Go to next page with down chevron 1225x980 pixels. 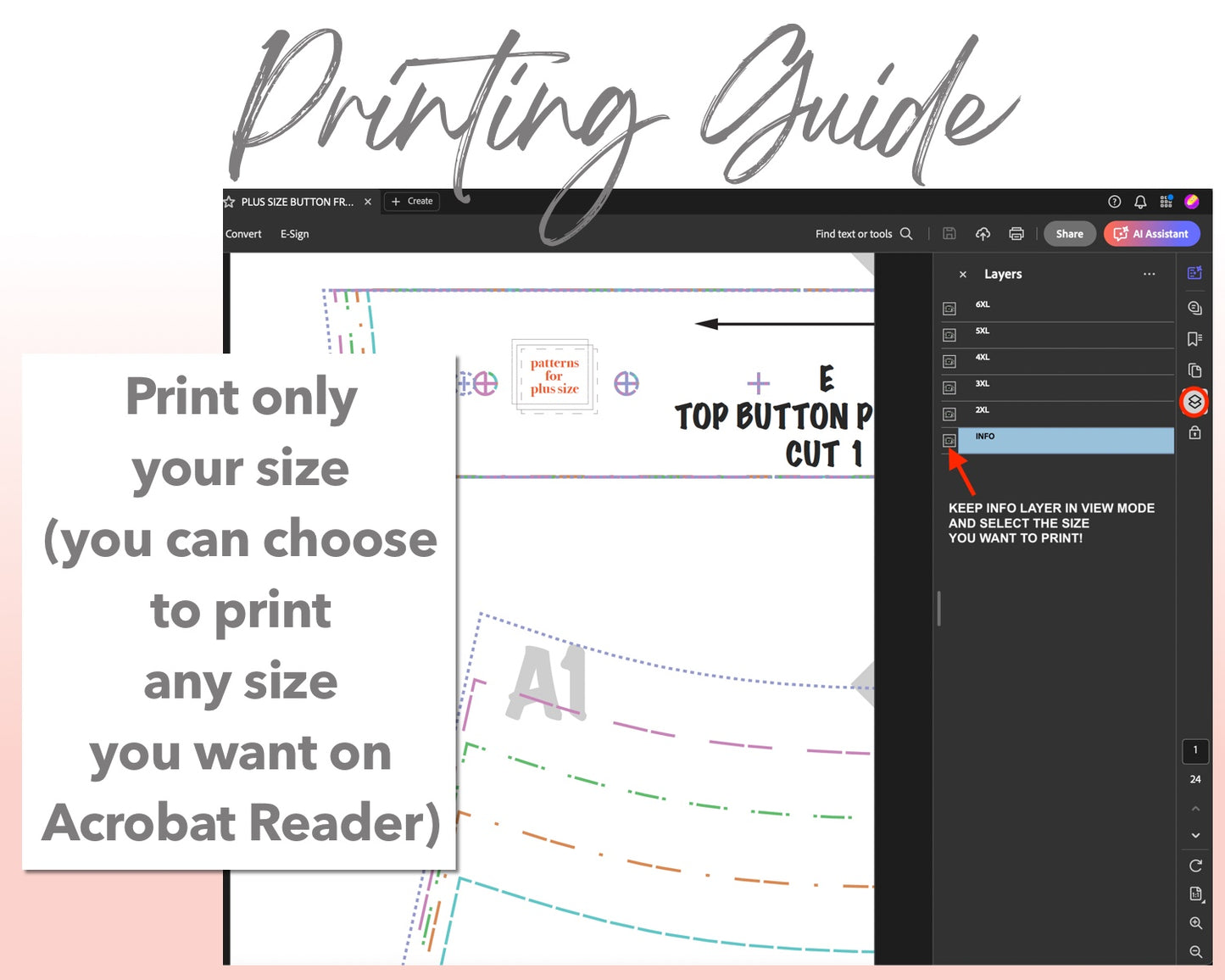point(1195,835)
